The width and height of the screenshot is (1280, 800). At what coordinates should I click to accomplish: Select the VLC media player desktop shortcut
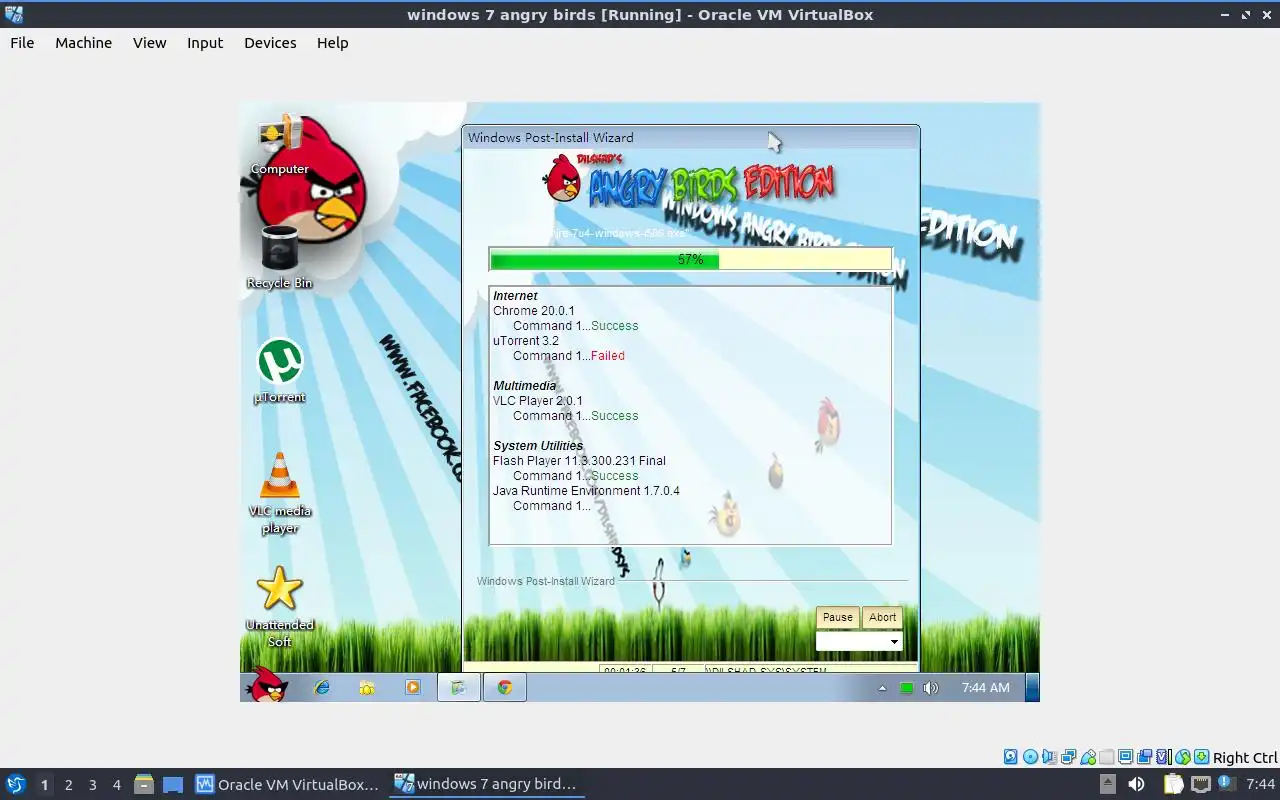[x=280, y=493]
